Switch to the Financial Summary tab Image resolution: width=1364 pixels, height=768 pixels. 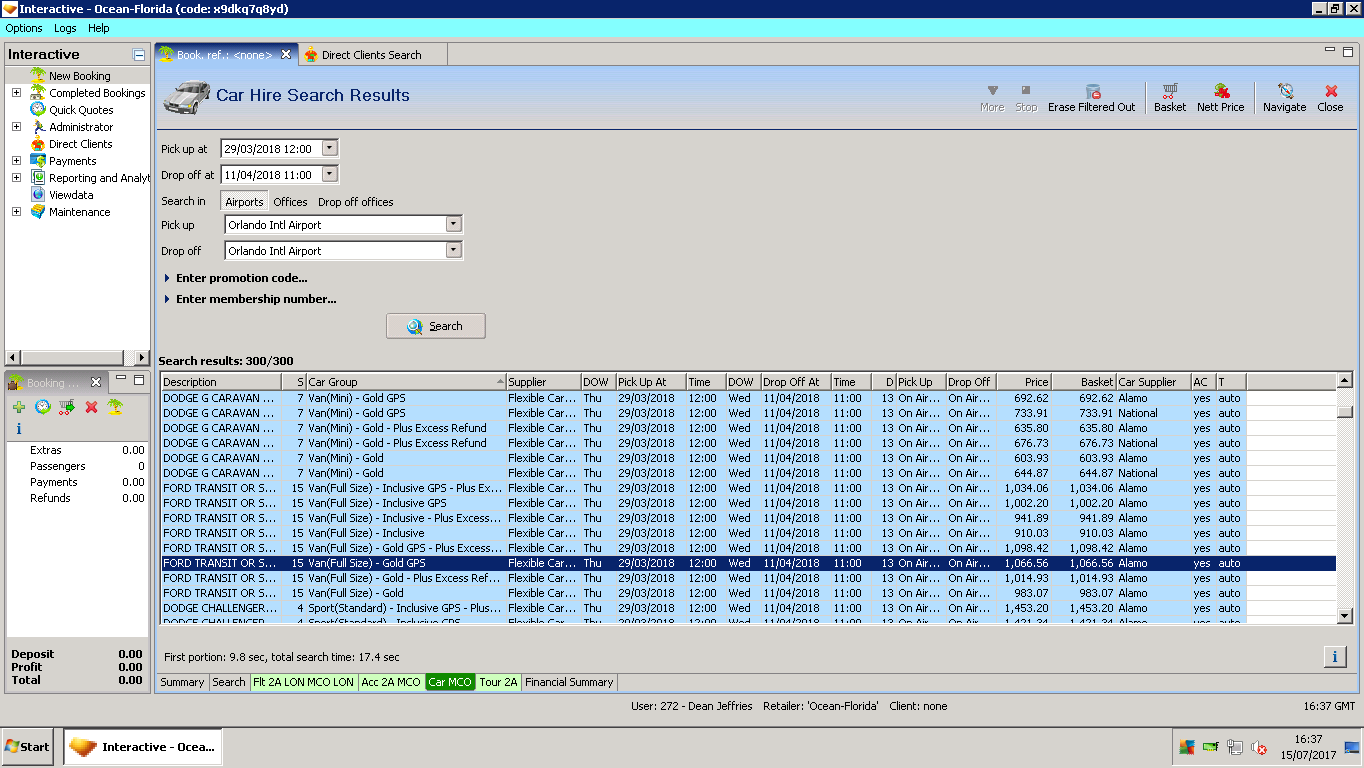click(569, 682)
